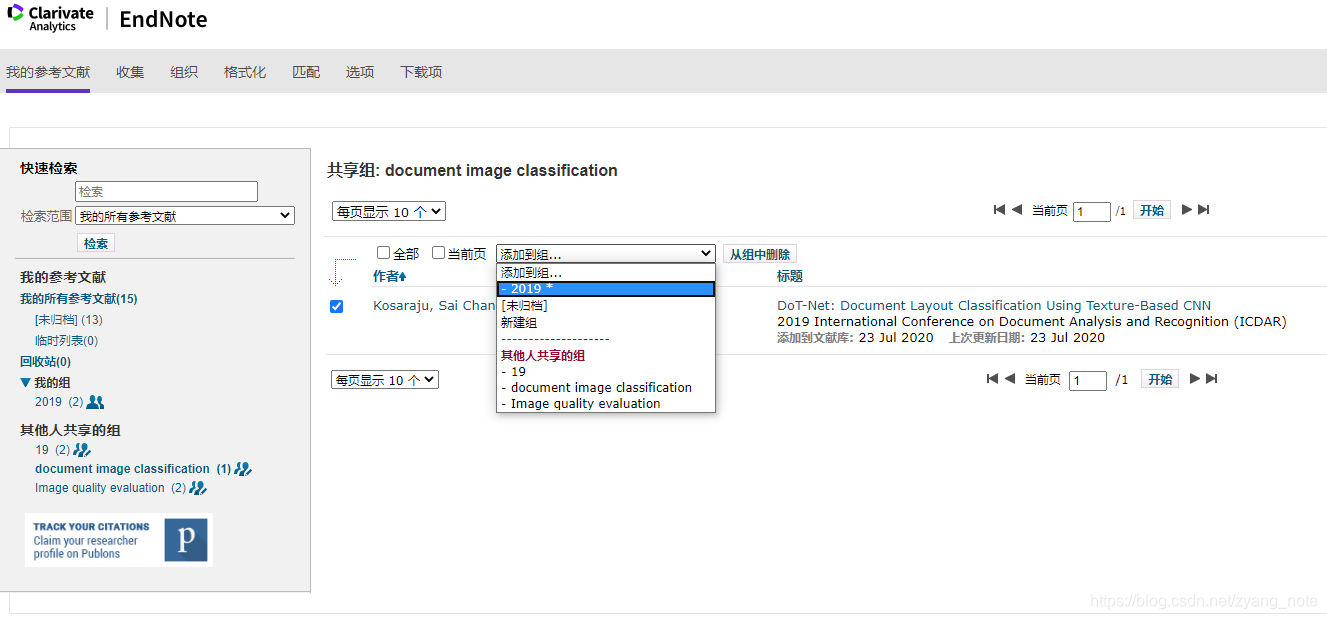Click the next page arrow in bottom pagination
Screen dimensions: 1327x619
(1194, 379)
